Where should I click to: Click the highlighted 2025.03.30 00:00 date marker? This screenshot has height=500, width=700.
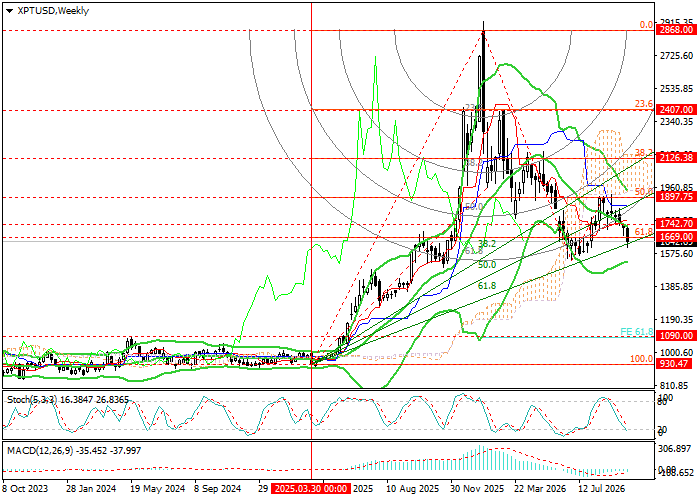coord(310,488)
